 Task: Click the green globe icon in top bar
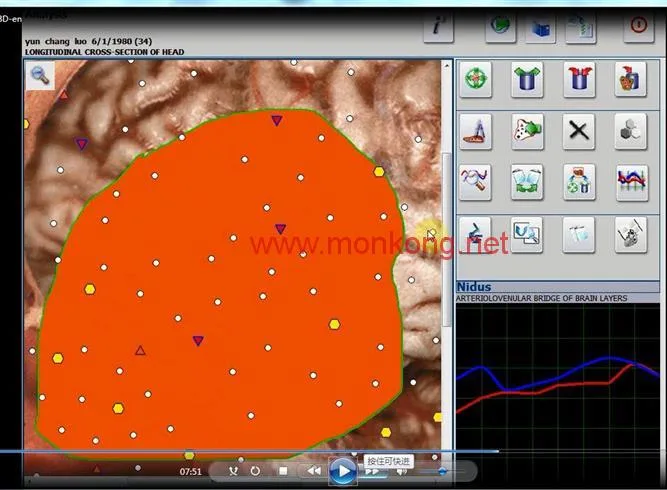pos(501,26)
